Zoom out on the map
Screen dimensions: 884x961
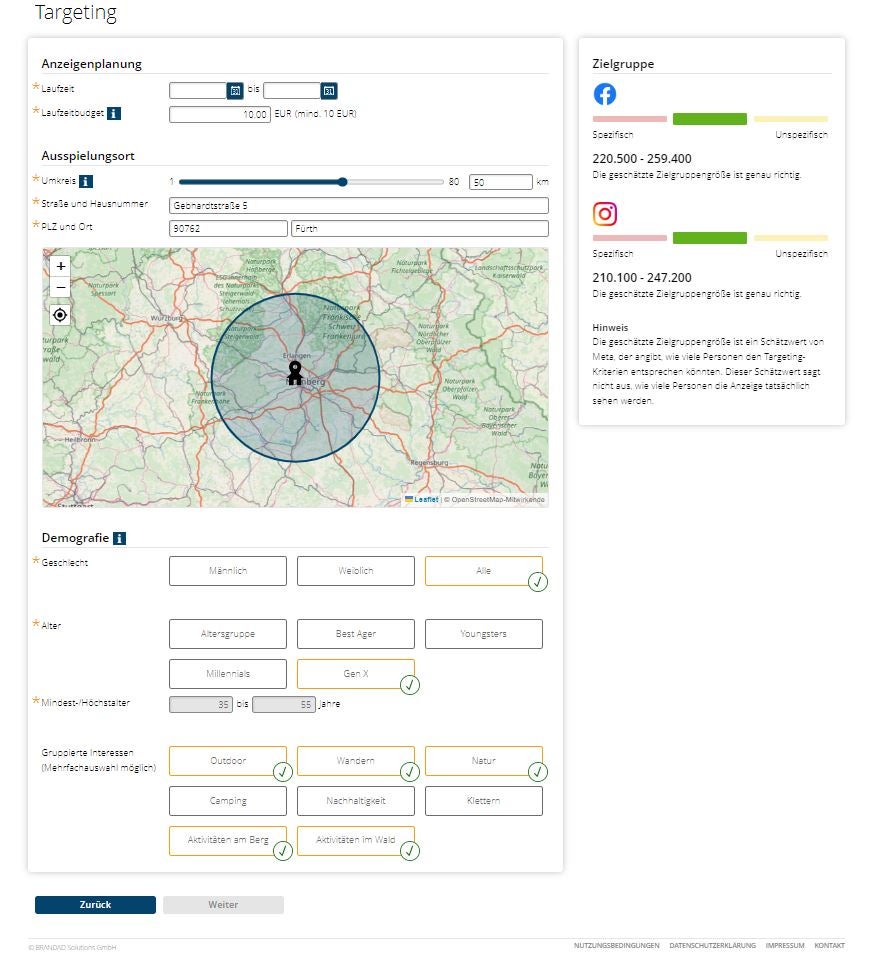60,287
